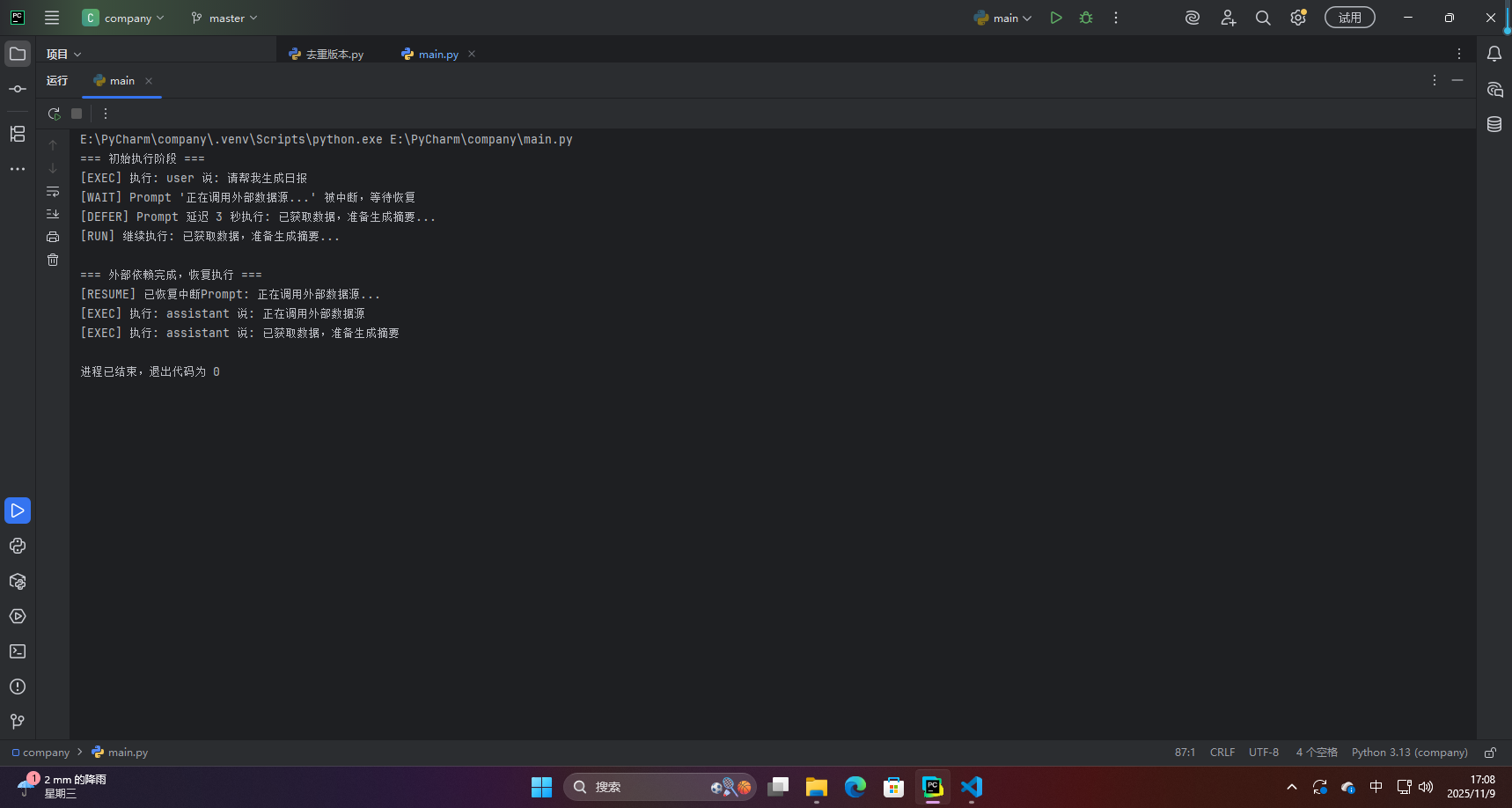
Task: Expand the company project dropdown
Action: (x=123, y=18)
